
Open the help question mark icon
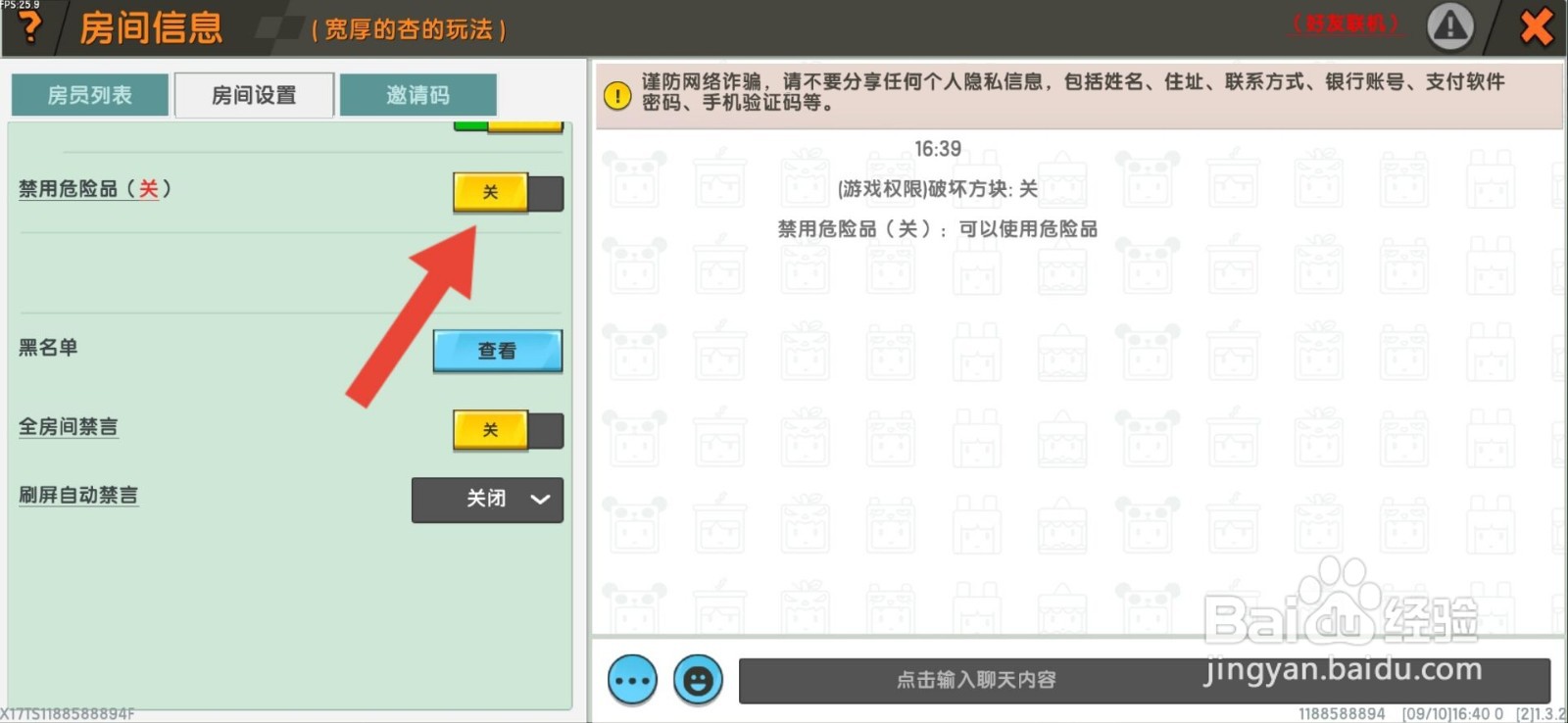point(30,26)
